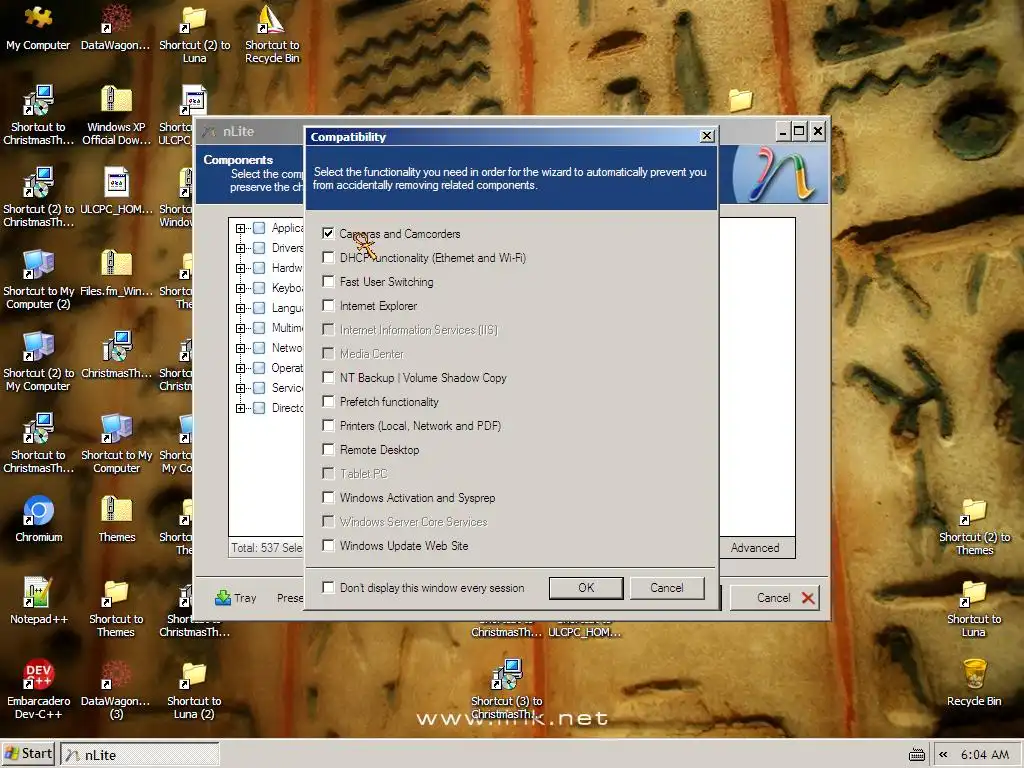Expand the Multimedia tree node
Viewport: 1024px width, 768px height.
tap(240, 328)
